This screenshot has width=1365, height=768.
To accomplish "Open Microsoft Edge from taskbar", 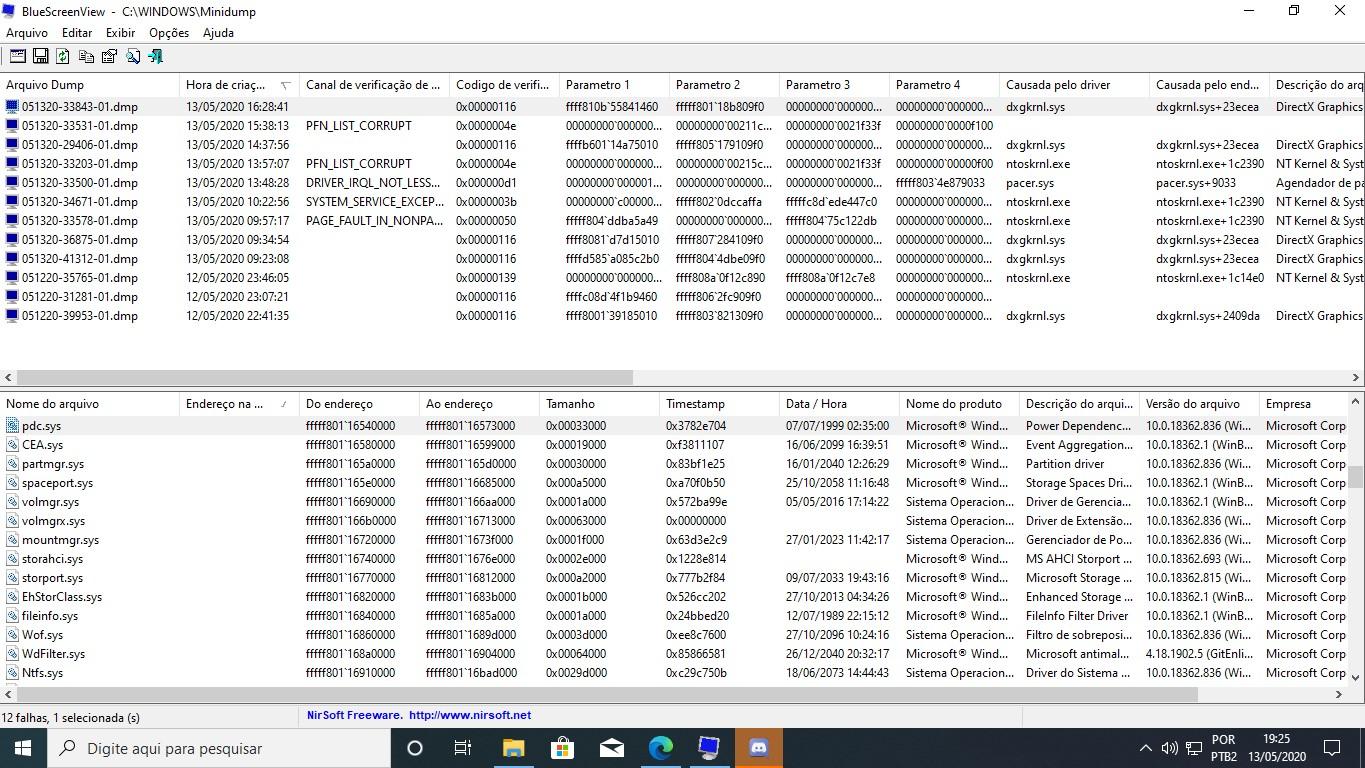I will pyautogui.click(x=660, y=748).
